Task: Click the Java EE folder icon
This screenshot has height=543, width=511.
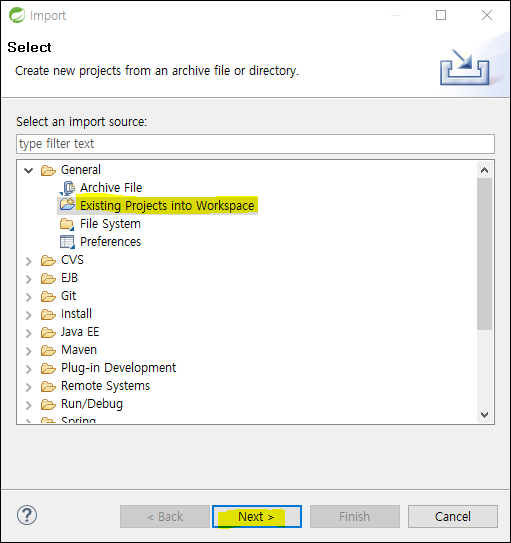Action: 48,332
